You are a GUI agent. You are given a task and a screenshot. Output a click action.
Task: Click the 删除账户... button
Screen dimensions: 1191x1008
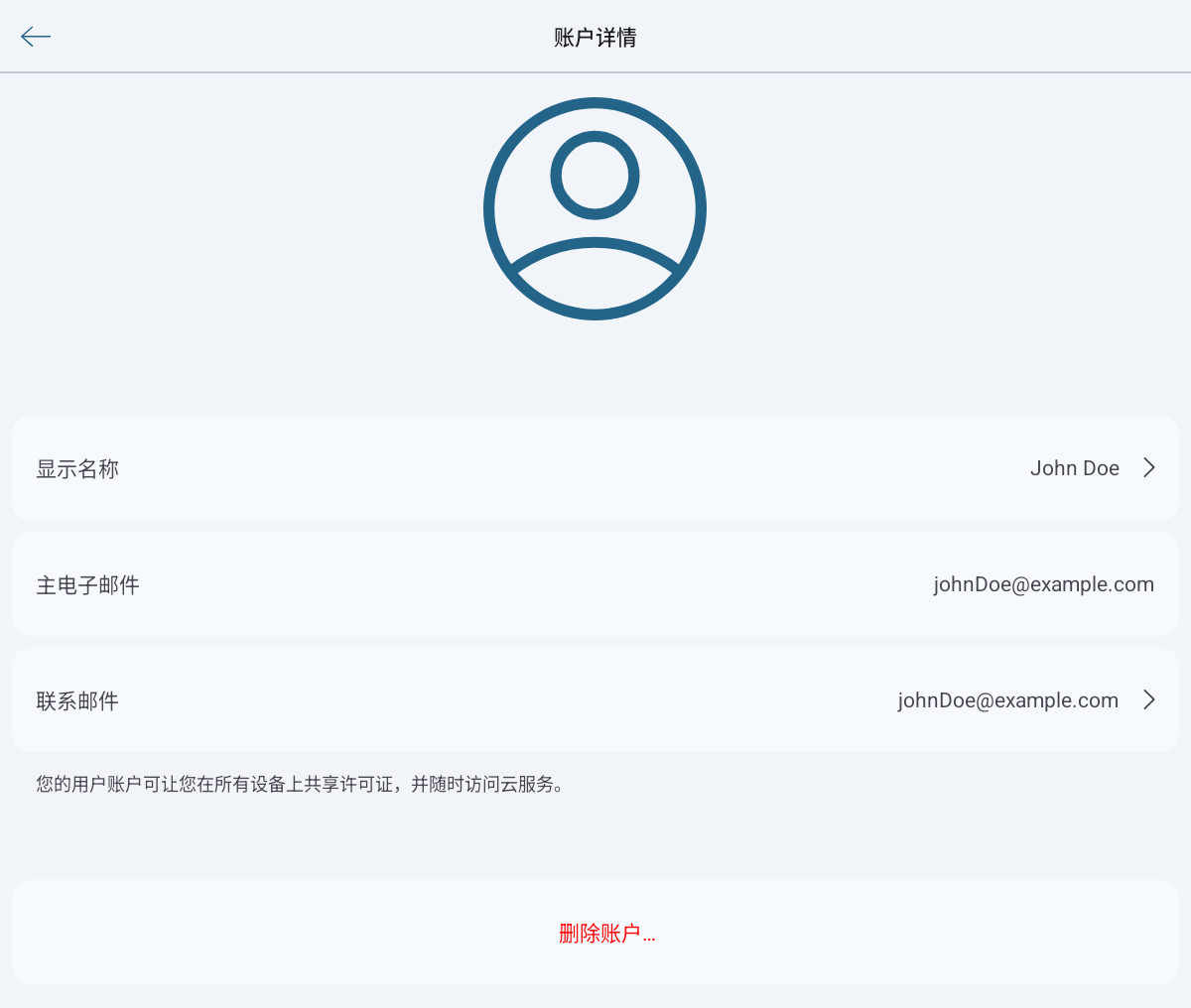595,932
